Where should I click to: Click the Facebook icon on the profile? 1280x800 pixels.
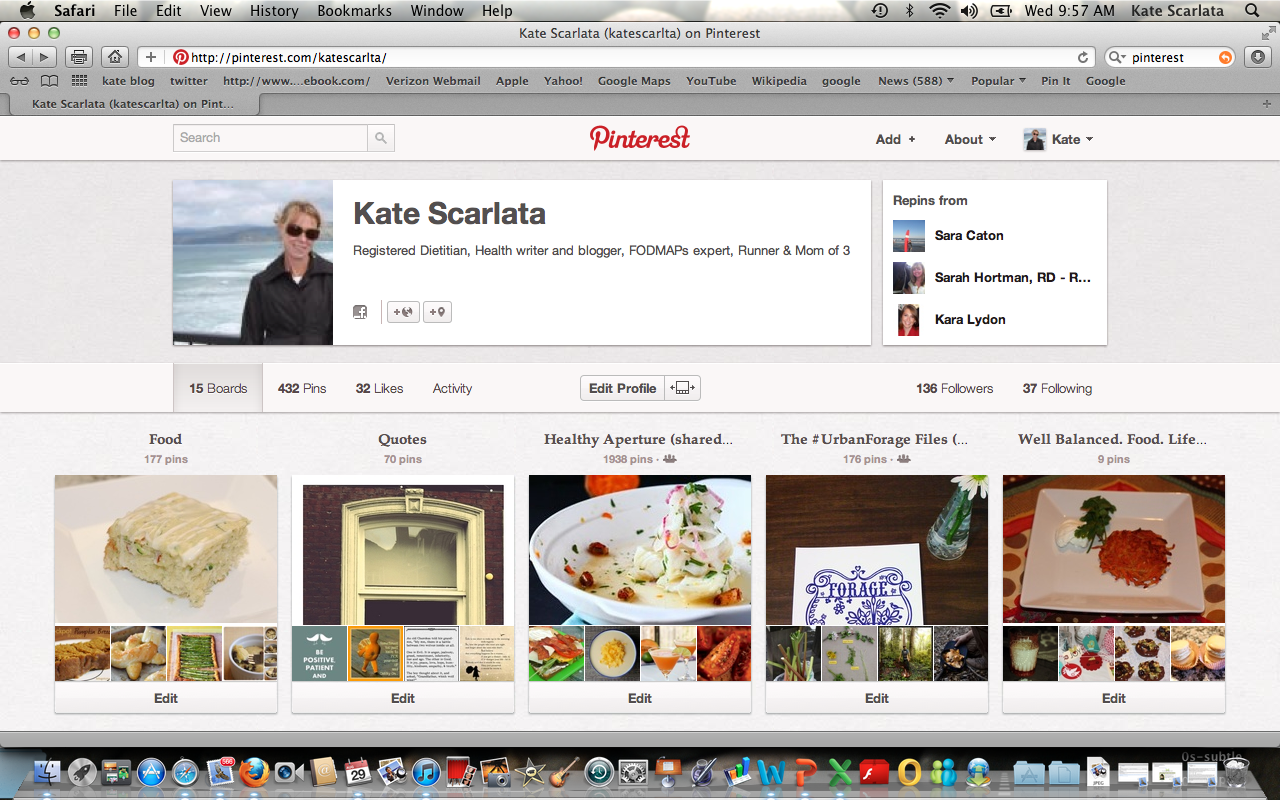360,312
